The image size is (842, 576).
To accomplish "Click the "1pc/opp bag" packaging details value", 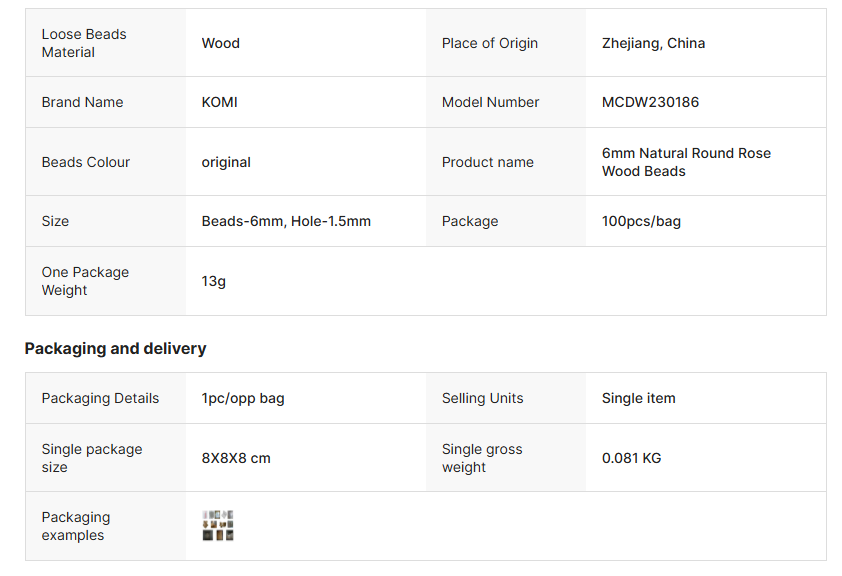I will tap(243, 398).
